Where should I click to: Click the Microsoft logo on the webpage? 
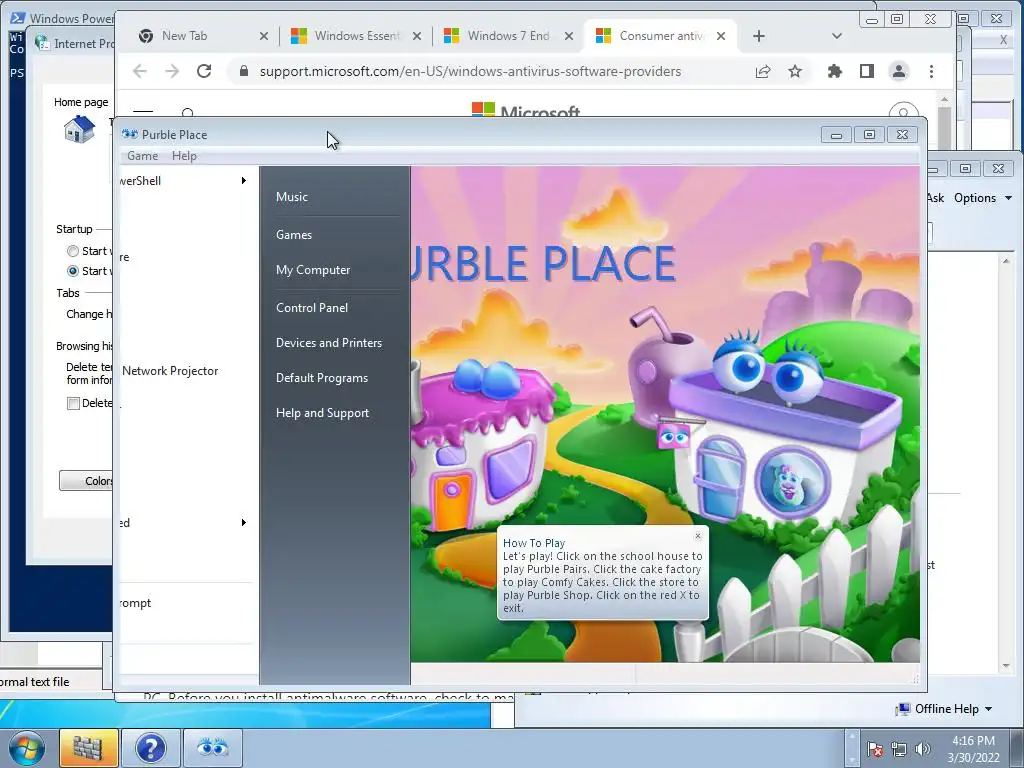[x=526, y=110]
